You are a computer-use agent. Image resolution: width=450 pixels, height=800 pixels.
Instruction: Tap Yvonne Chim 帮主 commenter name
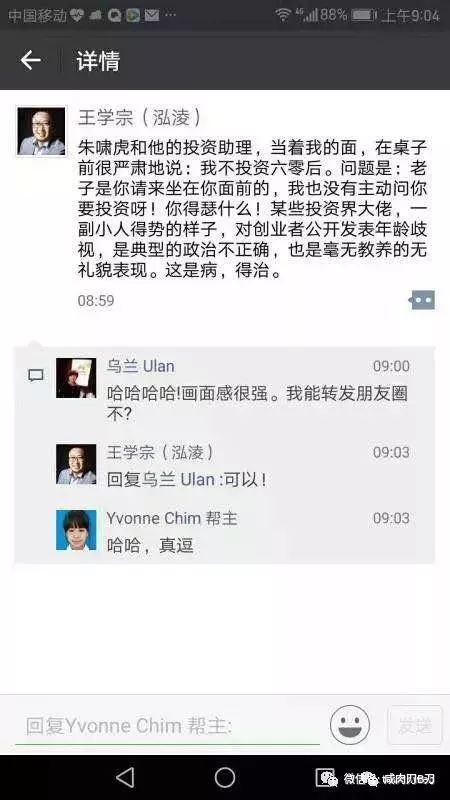point(172,518)
